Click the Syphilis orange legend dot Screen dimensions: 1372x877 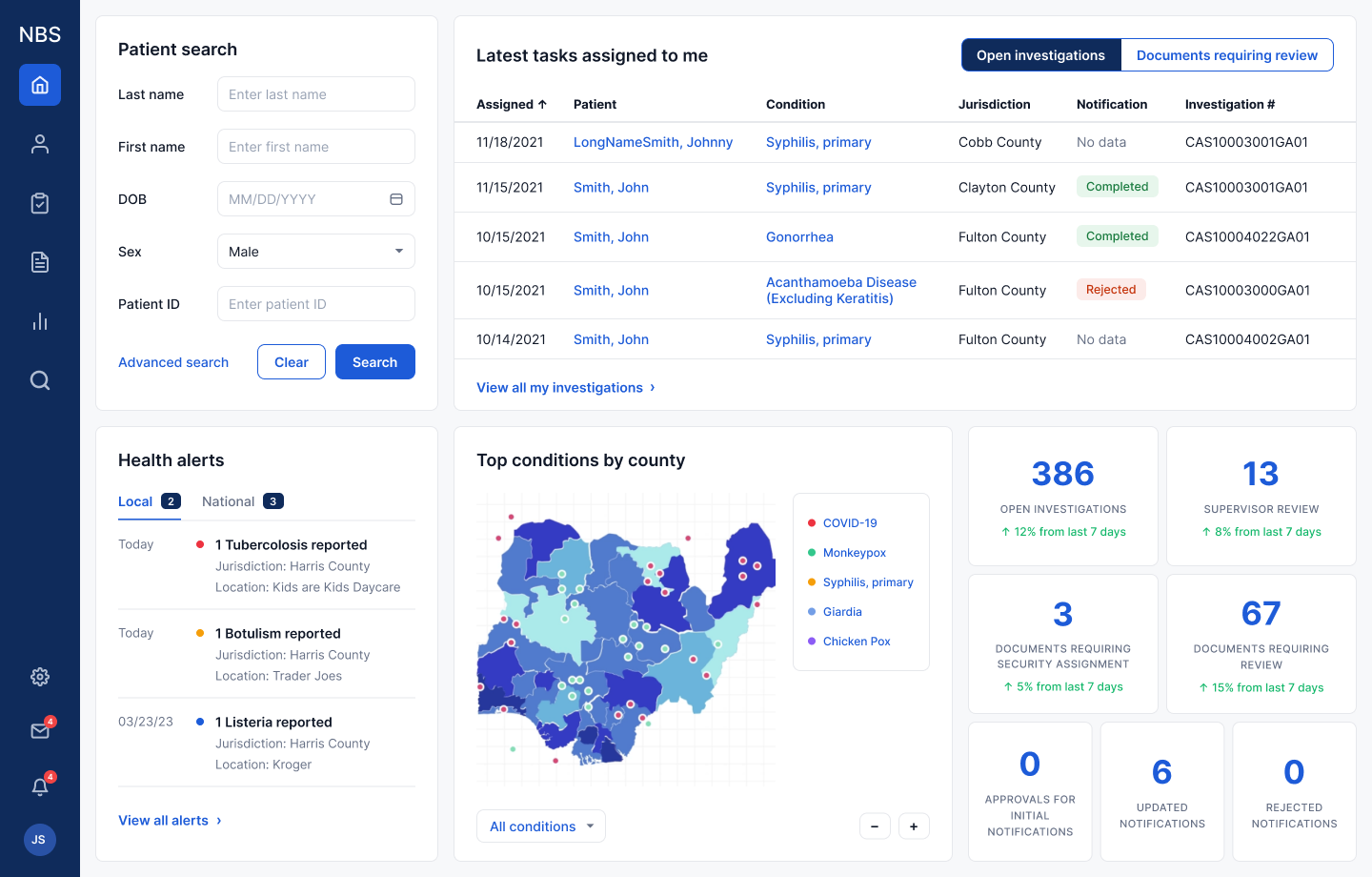pos(812,582)
